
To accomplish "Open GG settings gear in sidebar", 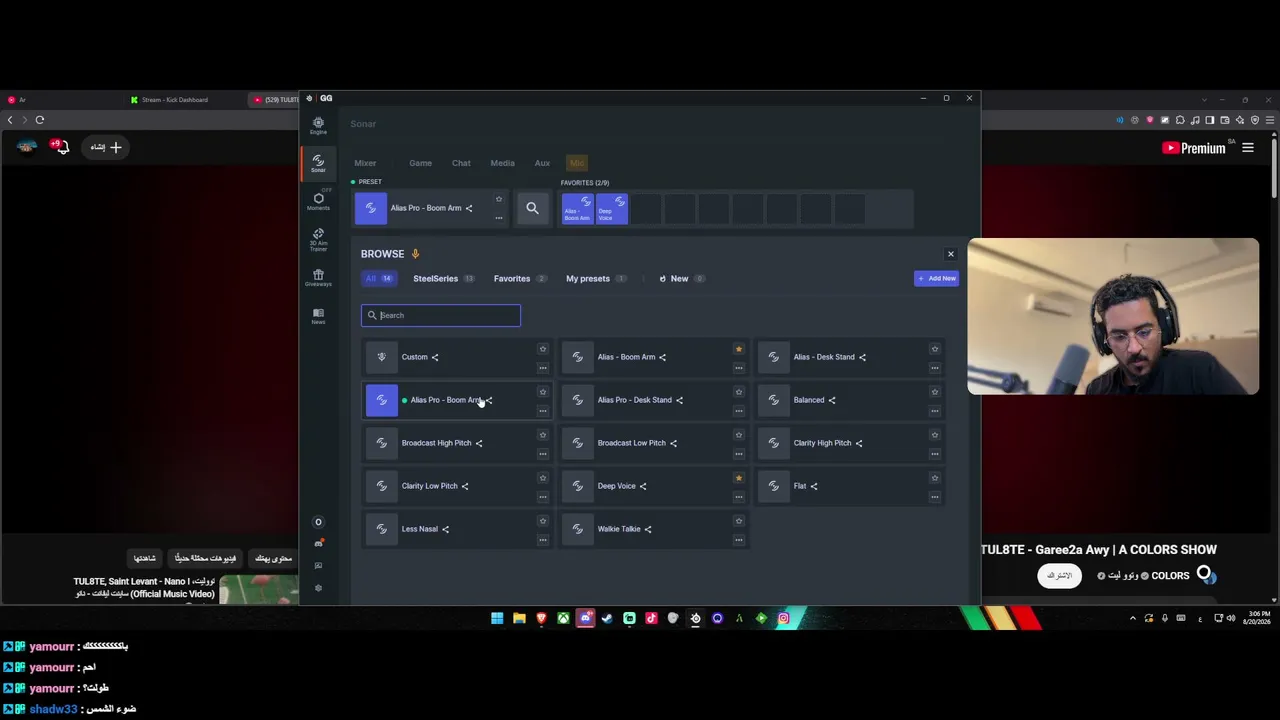I will tap(318, 588).
